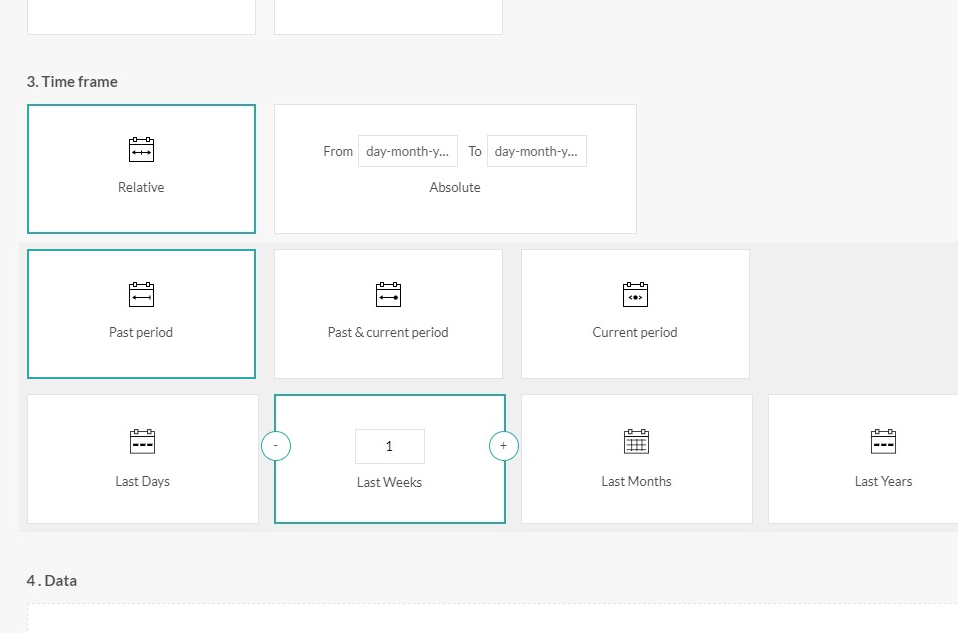Switch to the Last Years label

[x=883, y=481]
